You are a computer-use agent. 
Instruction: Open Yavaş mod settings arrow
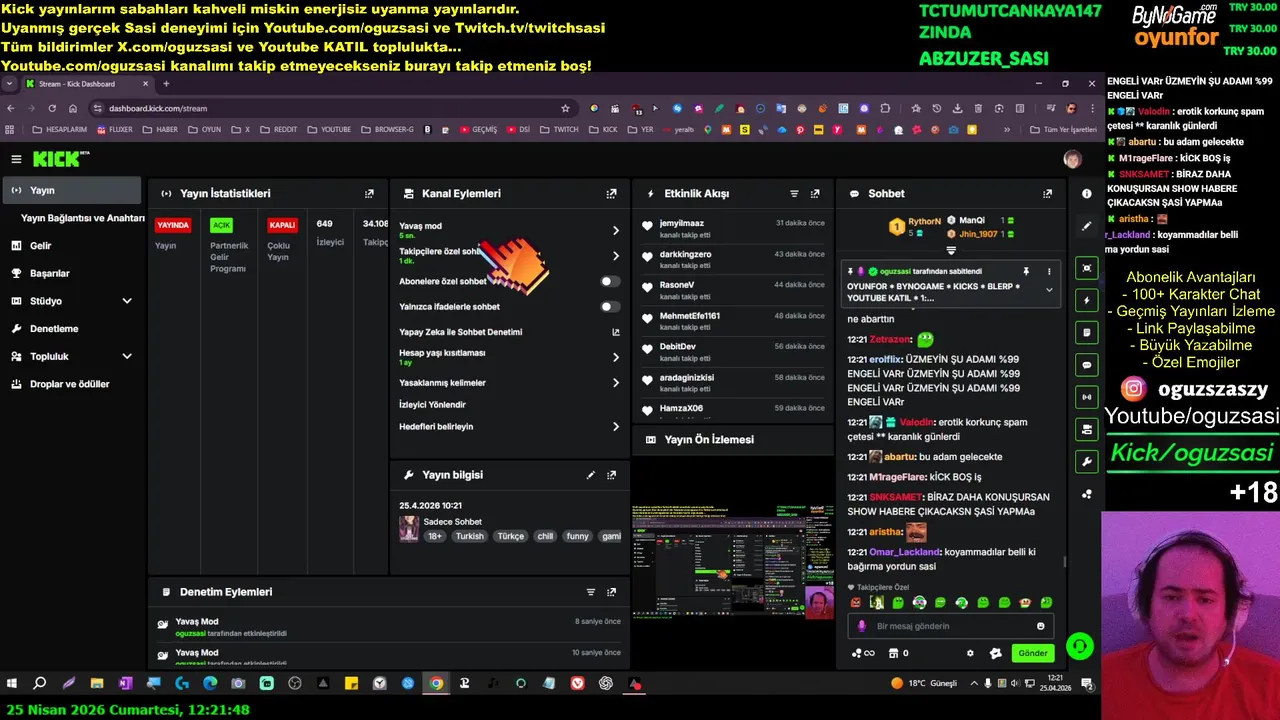coord(616,230)
